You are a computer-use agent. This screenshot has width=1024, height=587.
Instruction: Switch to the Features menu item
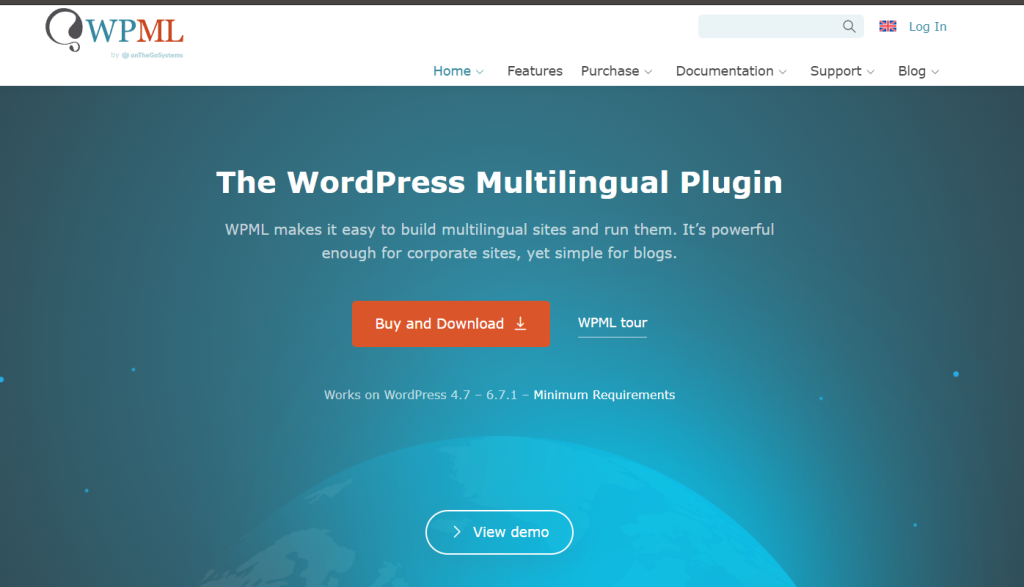click(x=535, y=71)
